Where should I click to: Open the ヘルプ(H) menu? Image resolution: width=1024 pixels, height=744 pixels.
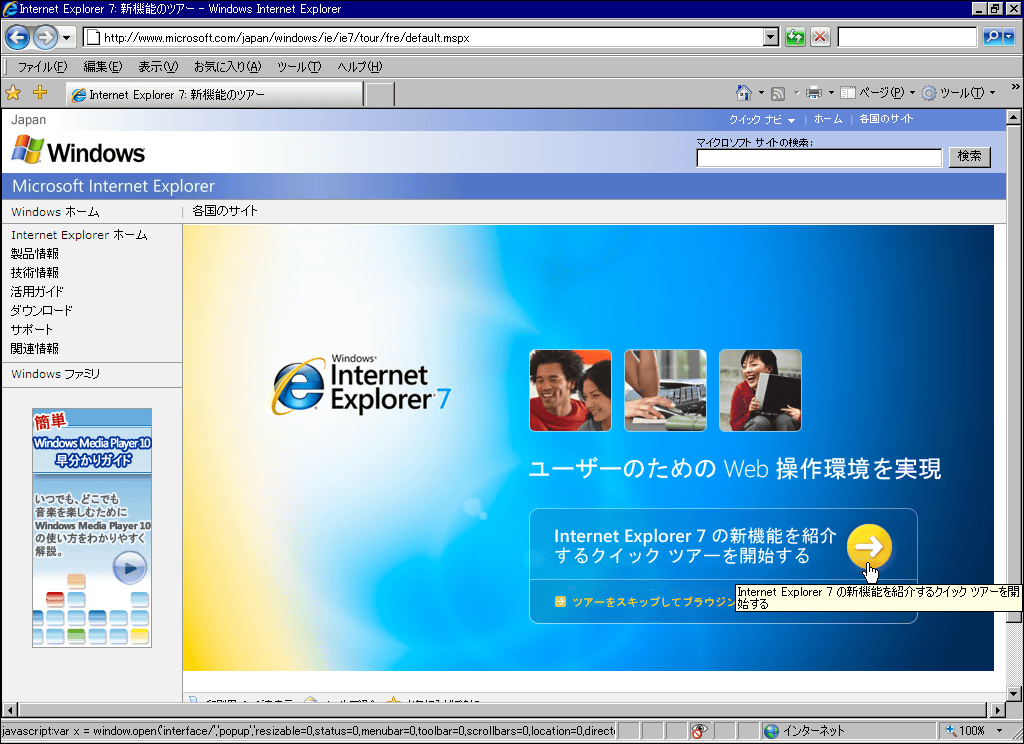tap(360, 67)
